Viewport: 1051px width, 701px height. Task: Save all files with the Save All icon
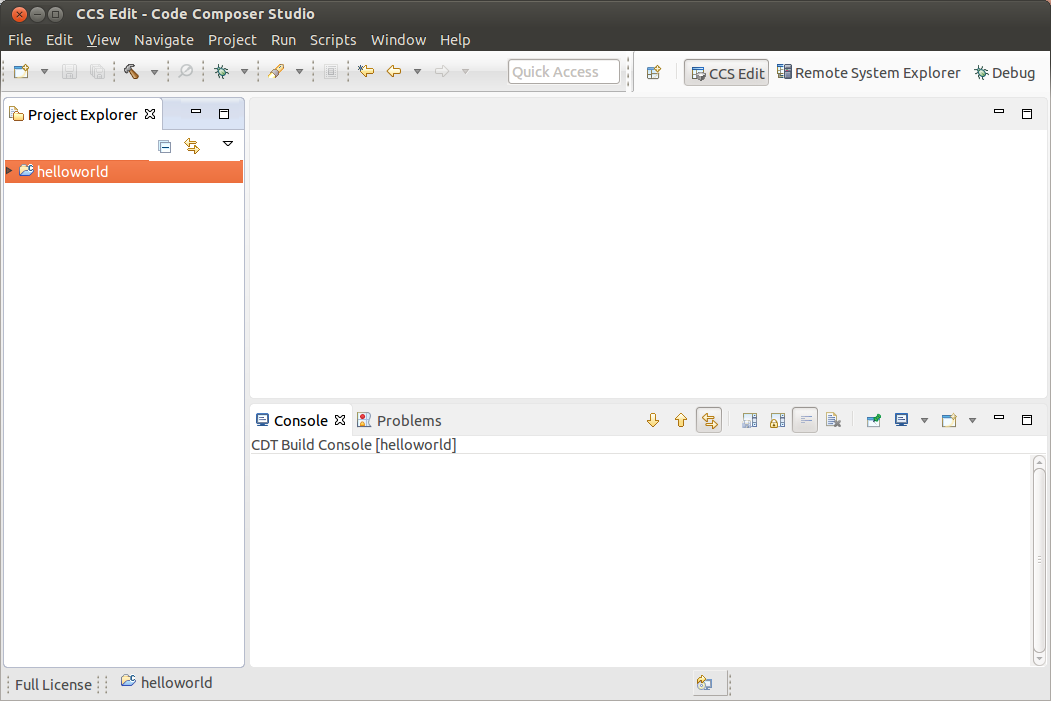(x=97, y=72)
